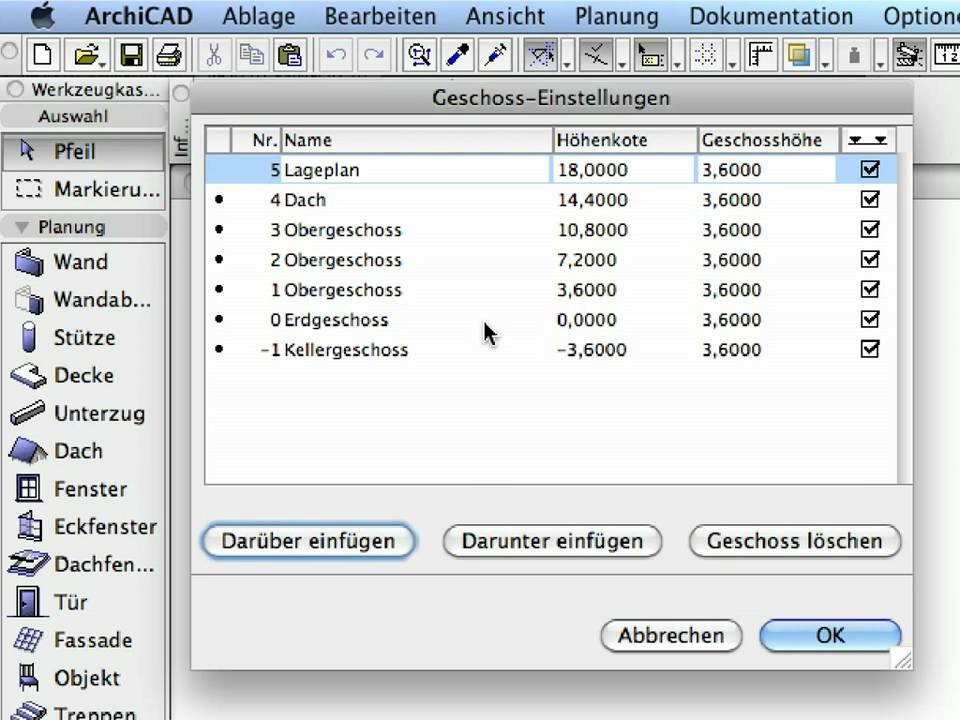Open the Apple menu
The image size is (960, 720).
pos(43,16)
